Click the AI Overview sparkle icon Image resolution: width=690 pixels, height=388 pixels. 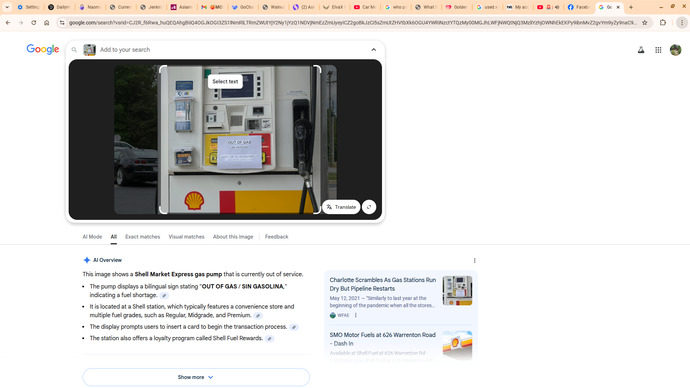coord(87,260)
